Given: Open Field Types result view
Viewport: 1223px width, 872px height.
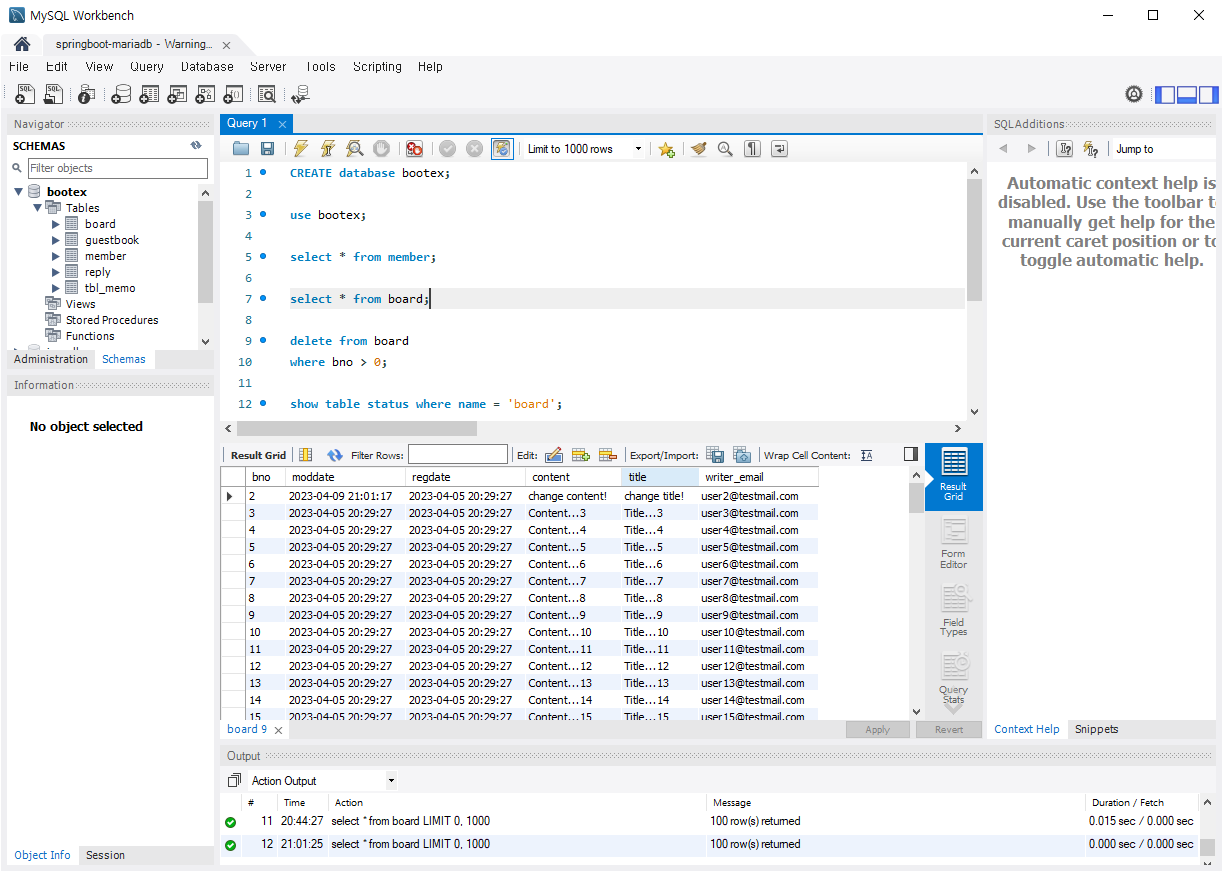Looking at the screenshot, I should point(954,611).
